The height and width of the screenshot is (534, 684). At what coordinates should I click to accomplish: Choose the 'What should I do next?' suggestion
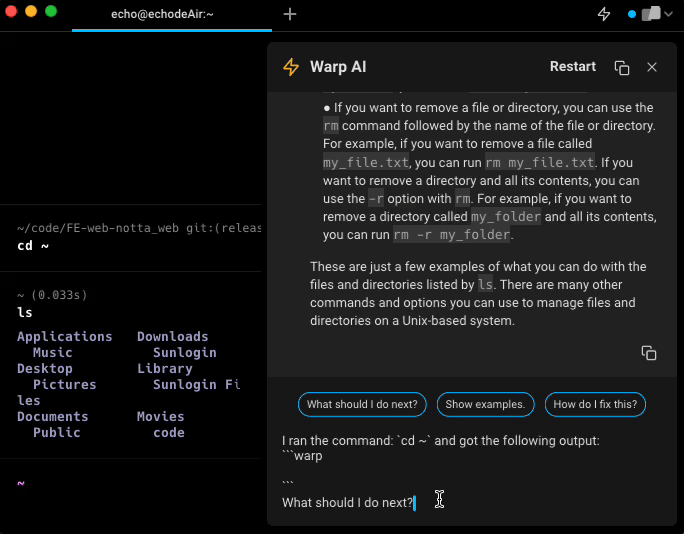coord(362,404)
